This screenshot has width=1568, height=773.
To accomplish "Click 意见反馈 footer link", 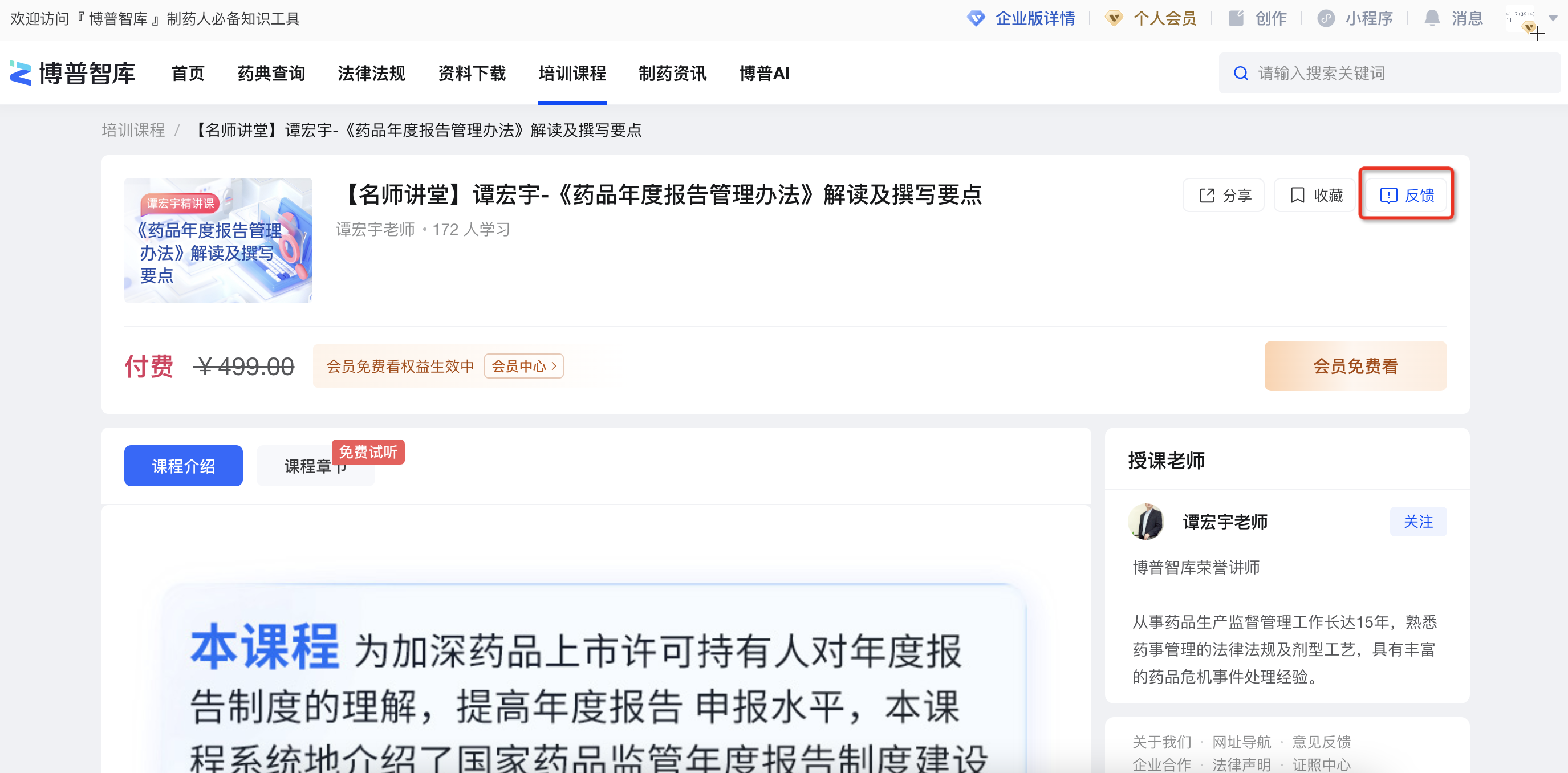I will tap(1322, 742).
